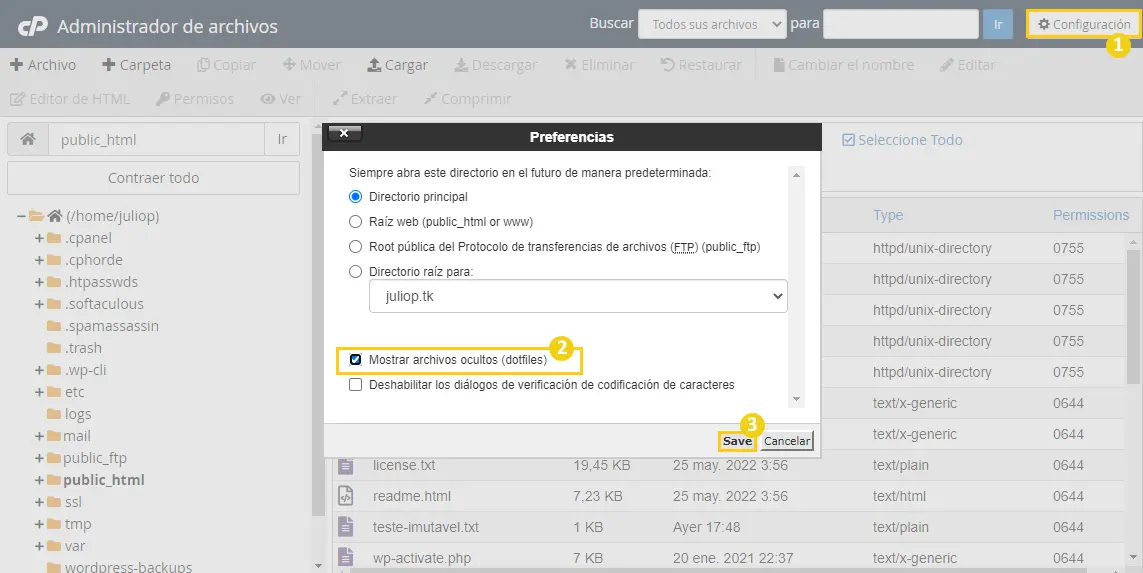Click the Ir search button

click(x=998, y=24)
